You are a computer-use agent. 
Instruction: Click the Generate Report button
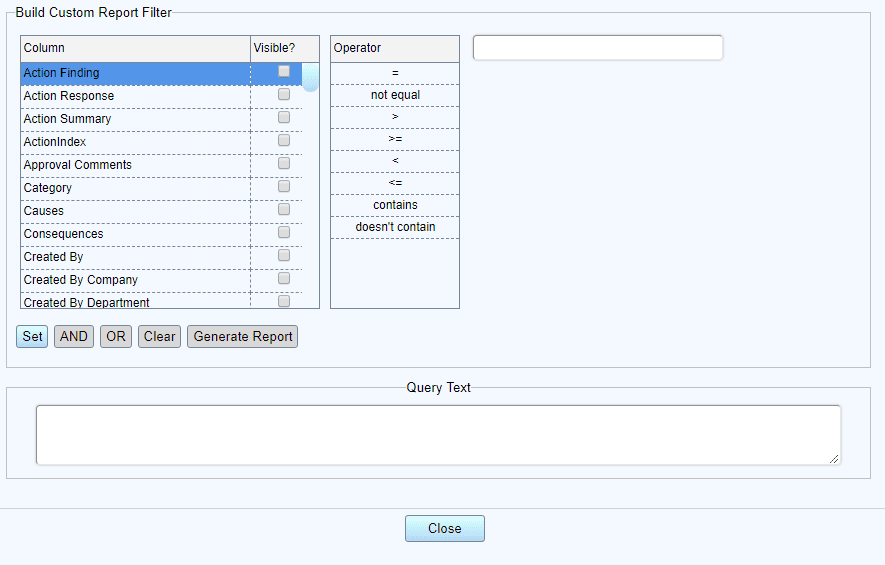(243, 336)
